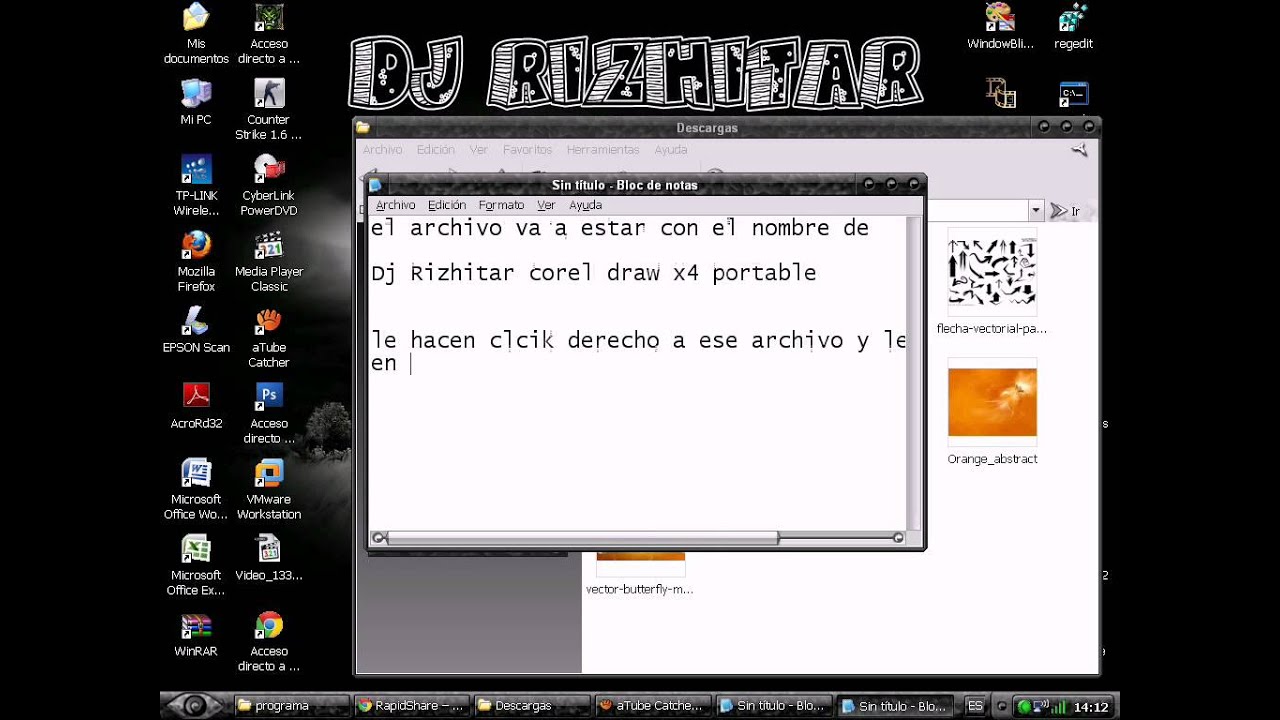Click Notepad title bar icon

coord(375,185)
